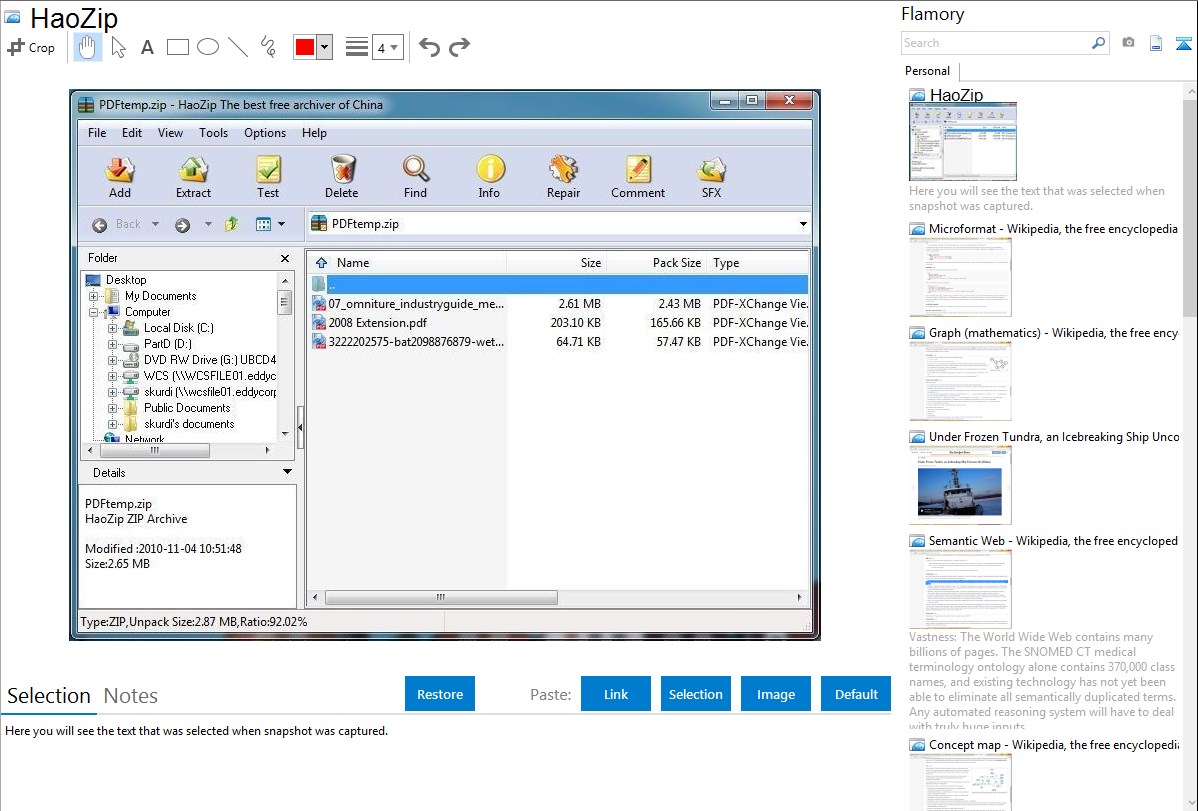Click the Back navigation button

(116, 225)
